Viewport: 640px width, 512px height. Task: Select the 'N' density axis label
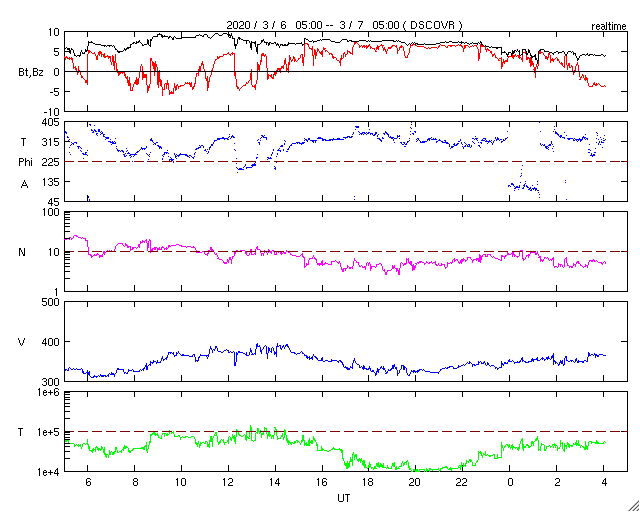(22, 252)
